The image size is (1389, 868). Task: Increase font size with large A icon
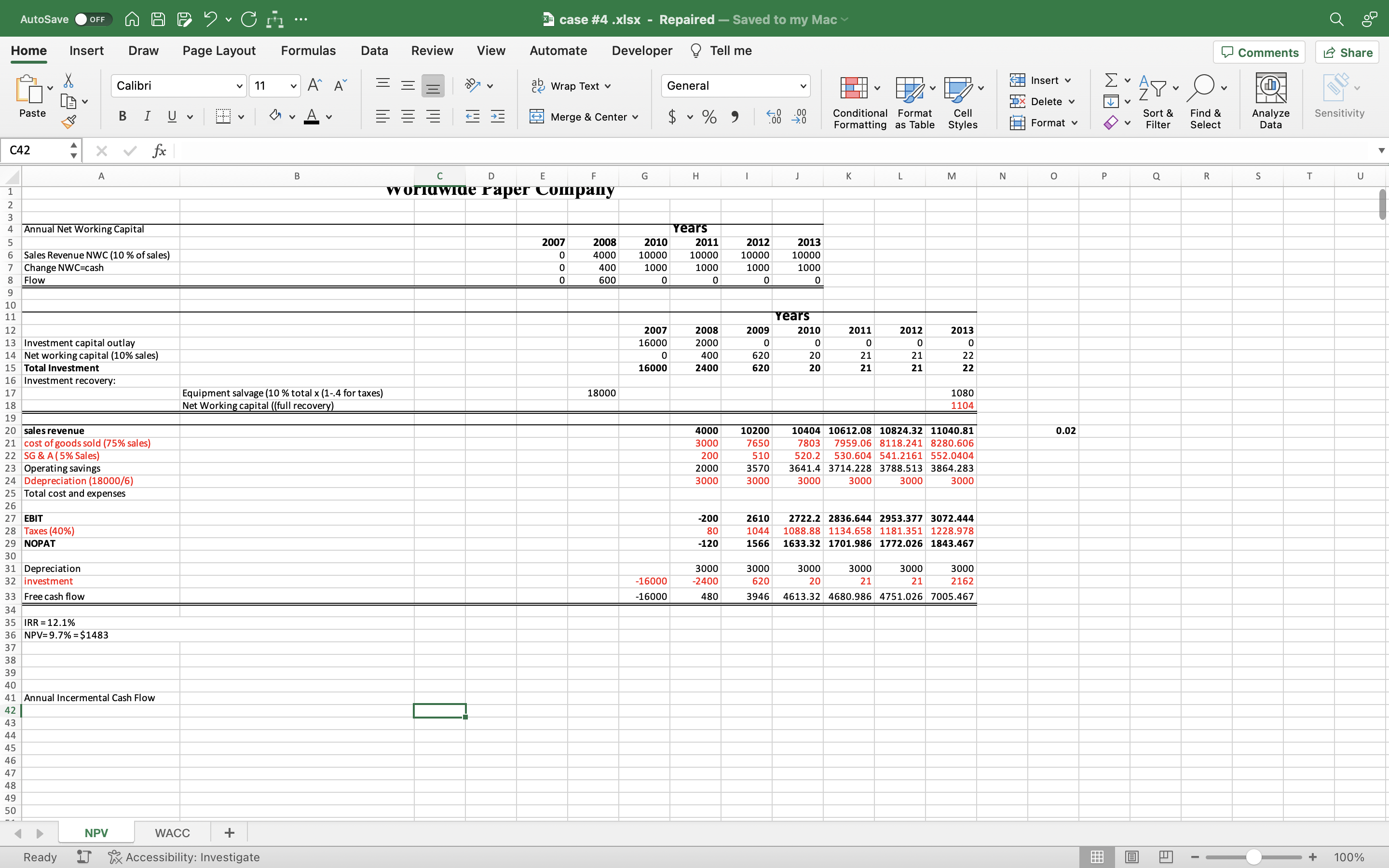pyautogui.click(x=314, y=85)
